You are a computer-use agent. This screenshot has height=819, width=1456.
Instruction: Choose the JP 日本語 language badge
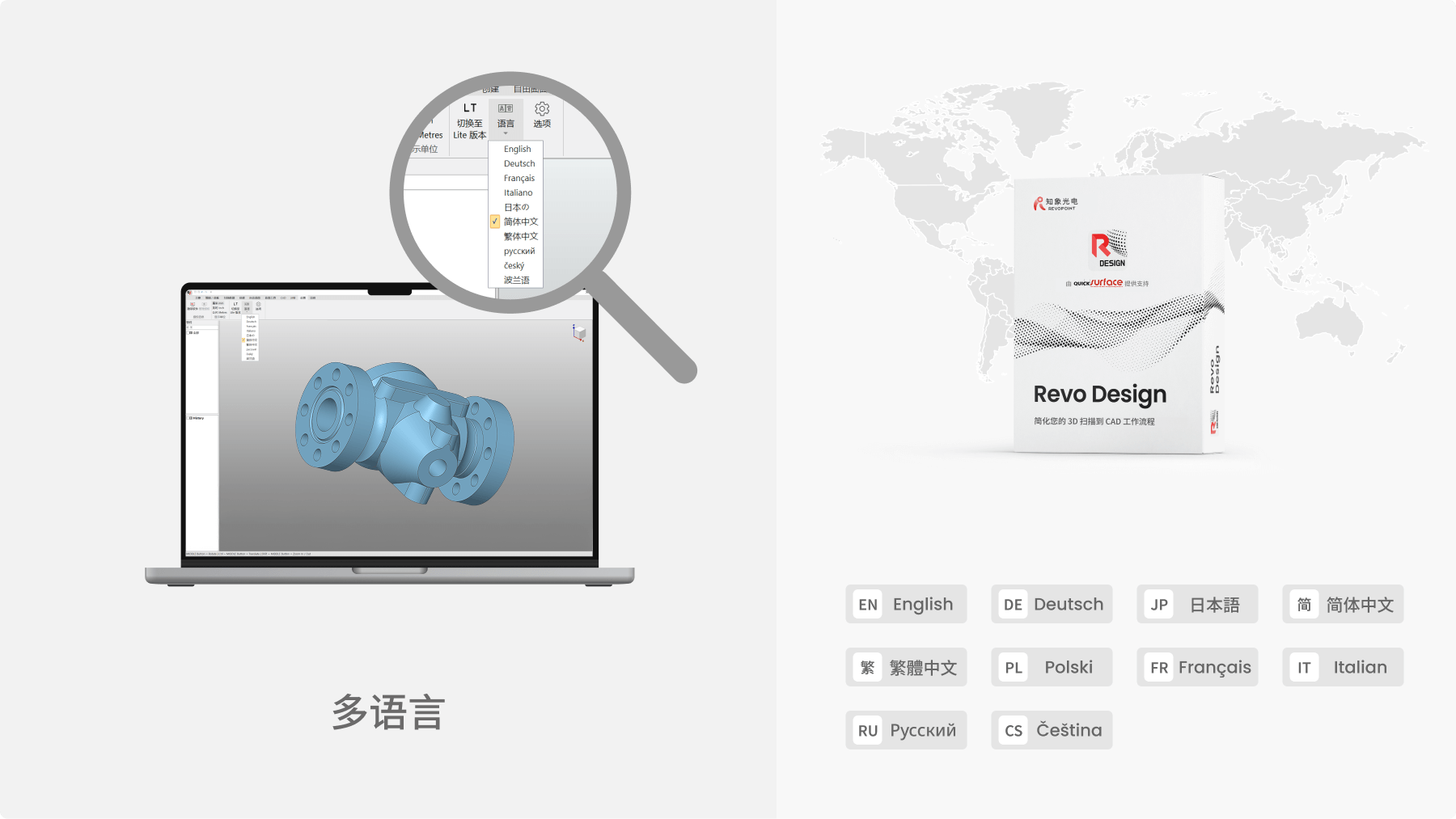[1197, 604]
